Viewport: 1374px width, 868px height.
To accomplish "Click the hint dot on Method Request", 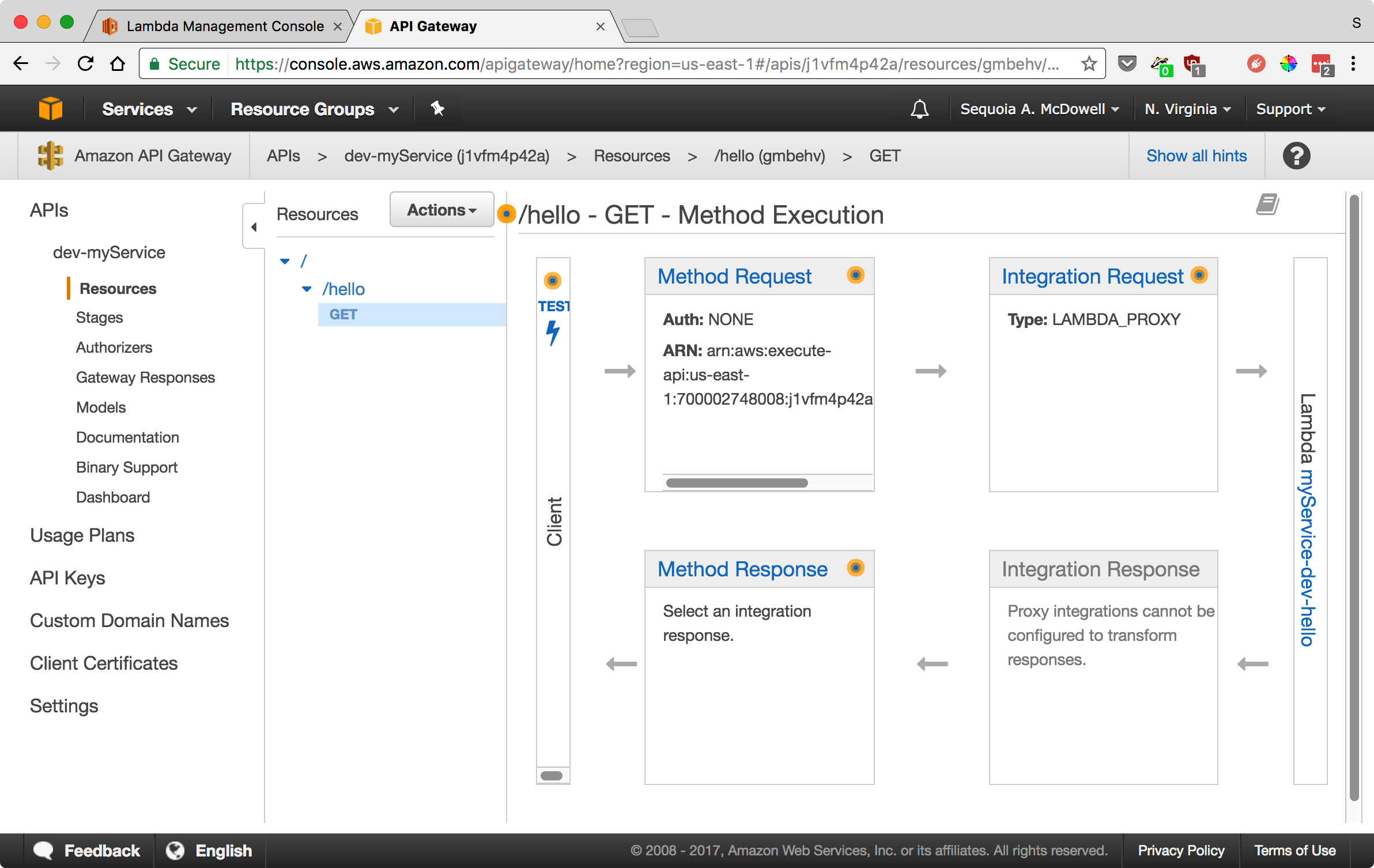I will pos(855,275).
